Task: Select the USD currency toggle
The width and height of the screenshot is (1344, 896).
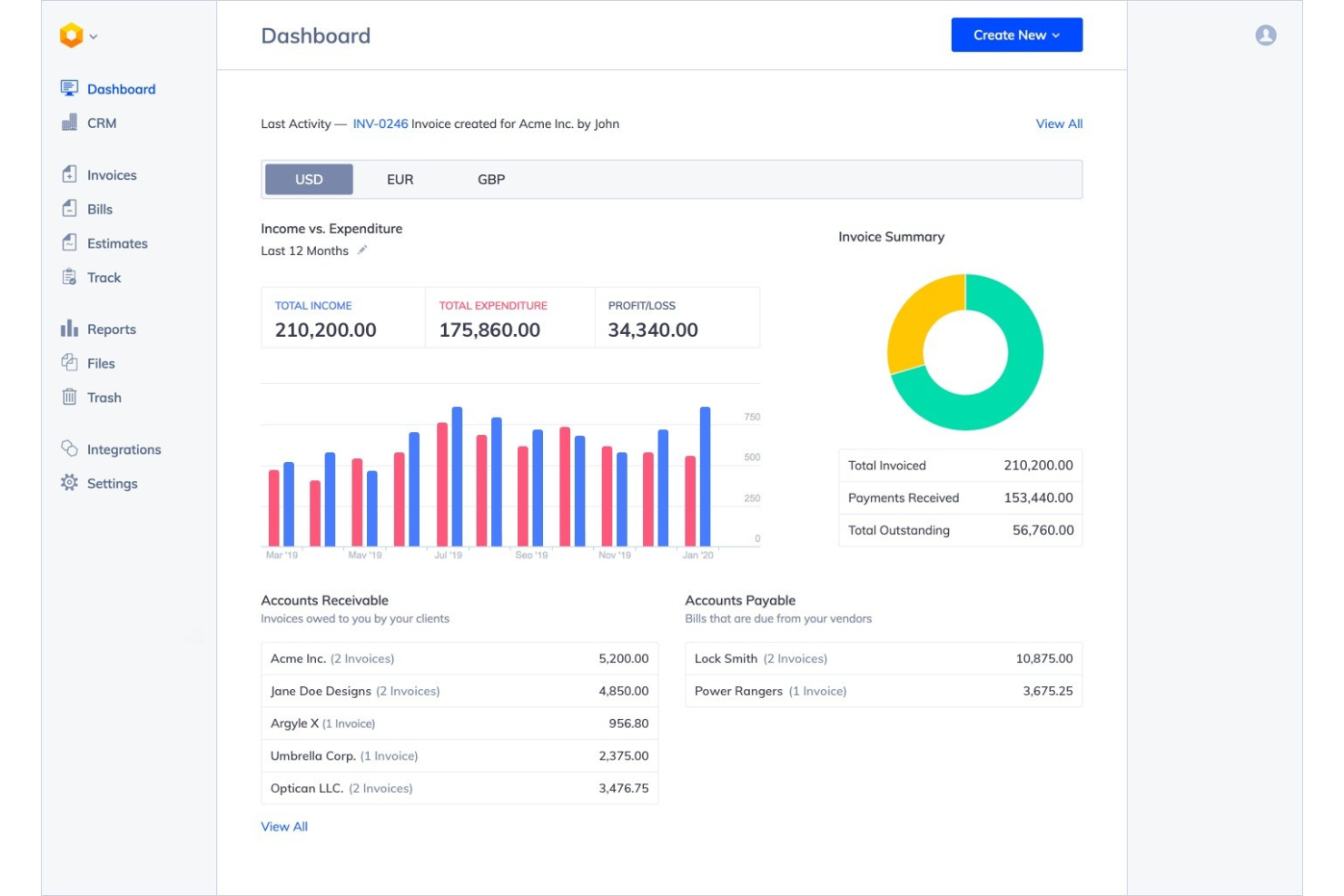Action: point(308,179)
